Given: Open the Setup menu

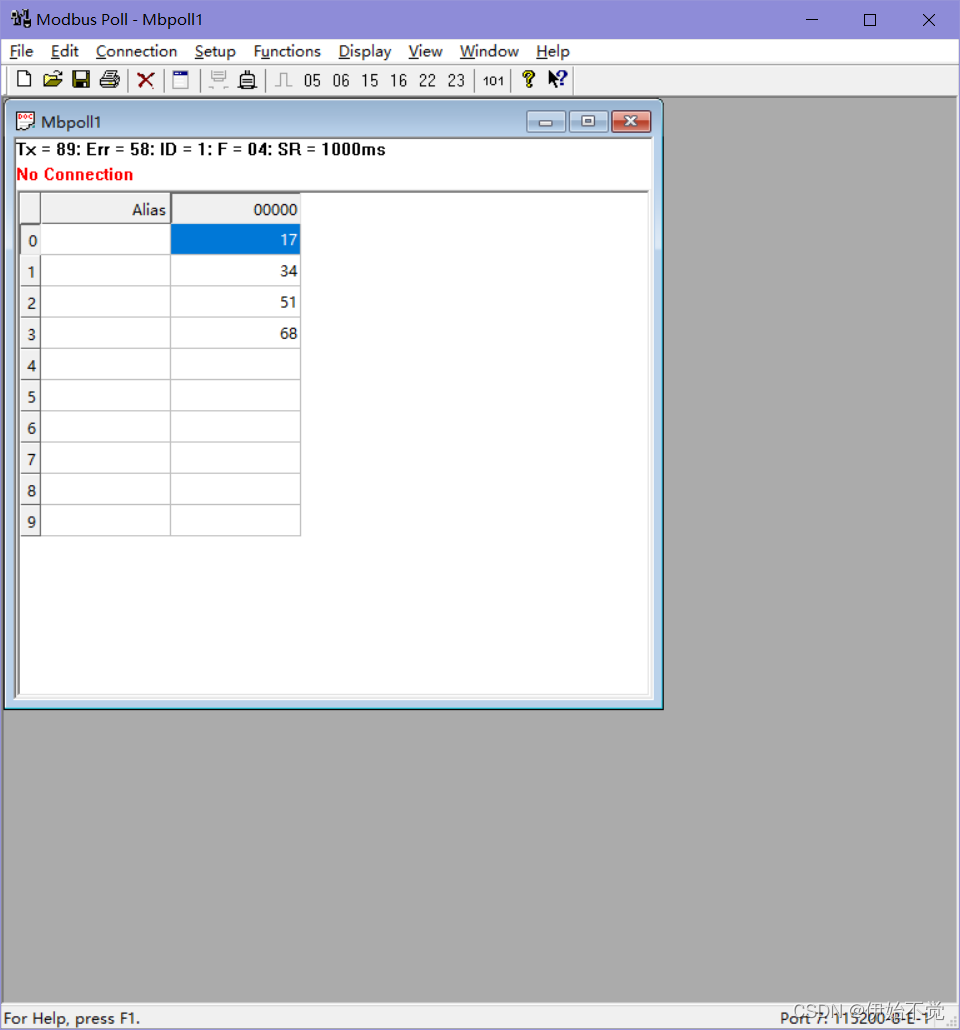Looking at the screenshot, I should [x=215, y=51].
